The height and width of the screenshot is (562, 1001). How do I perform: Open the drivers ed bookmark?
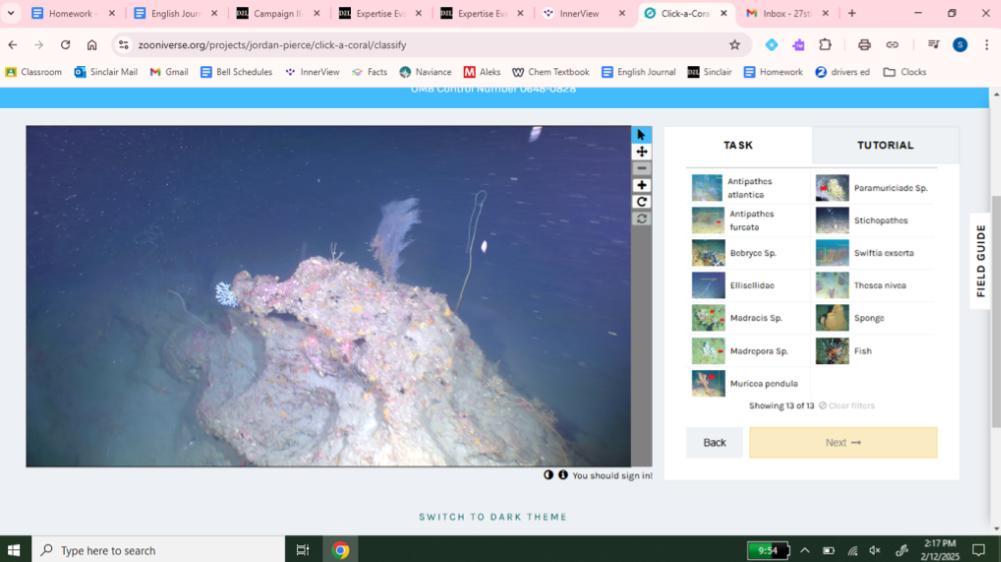point(843,72)
